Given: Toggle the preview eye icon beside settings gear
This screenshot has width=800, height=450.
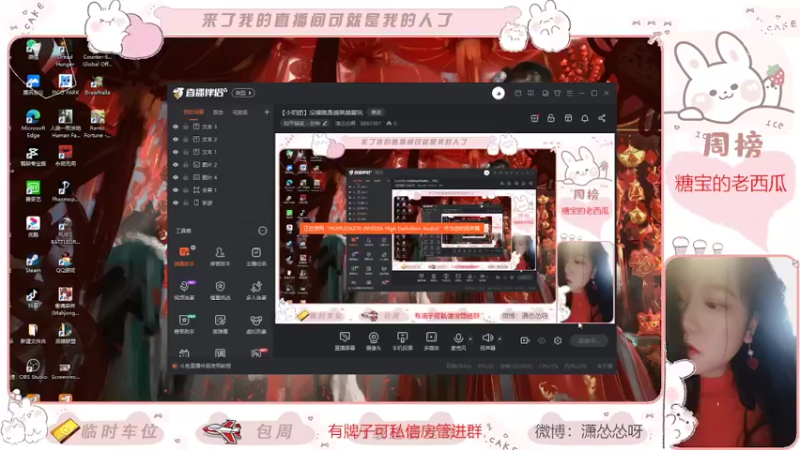Looking at the screenshot, I should 541,340.
